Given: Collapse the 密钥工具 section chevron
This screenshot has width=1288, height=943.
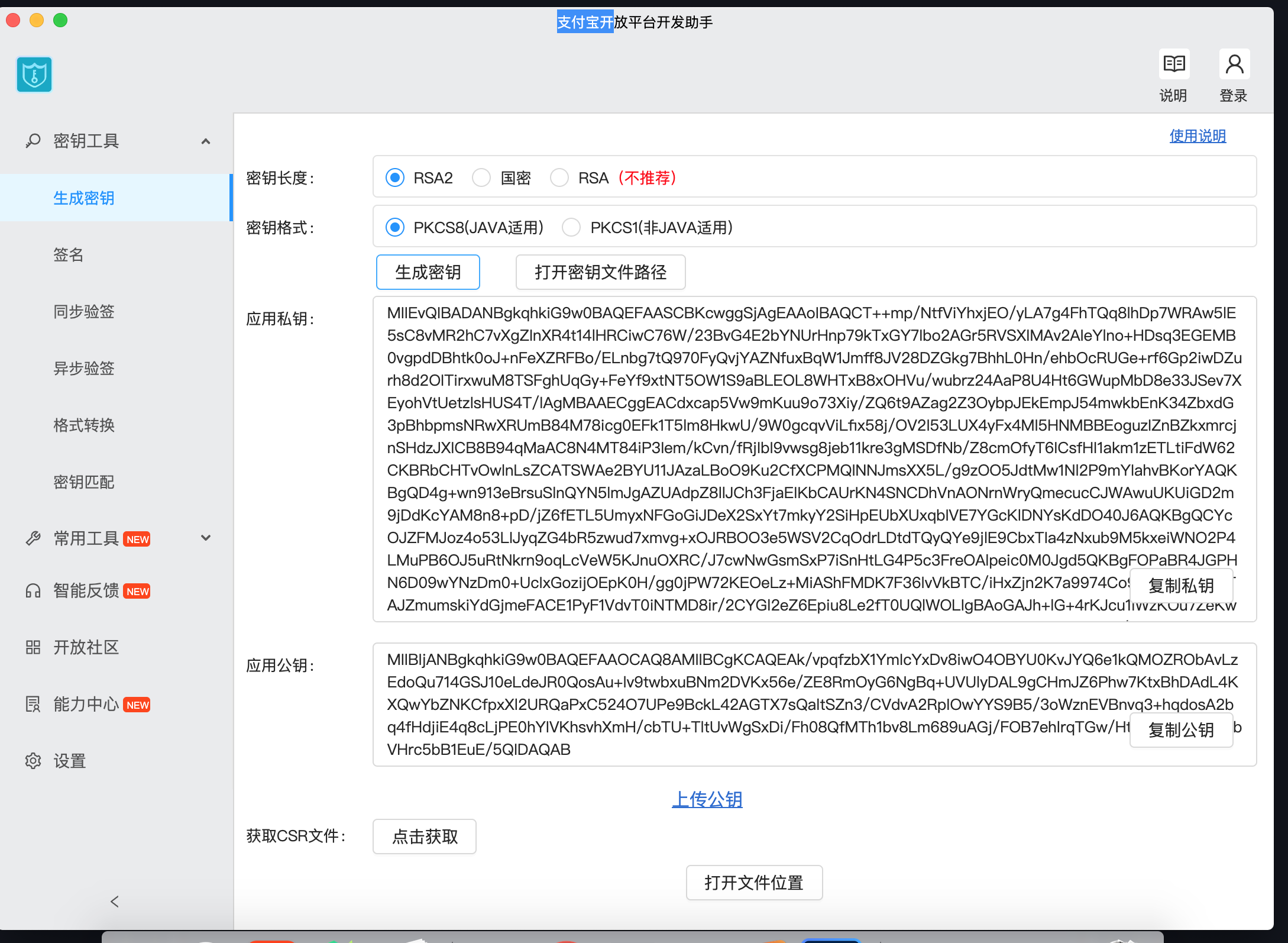Looking at the screenshot, I should coord(206,141).
